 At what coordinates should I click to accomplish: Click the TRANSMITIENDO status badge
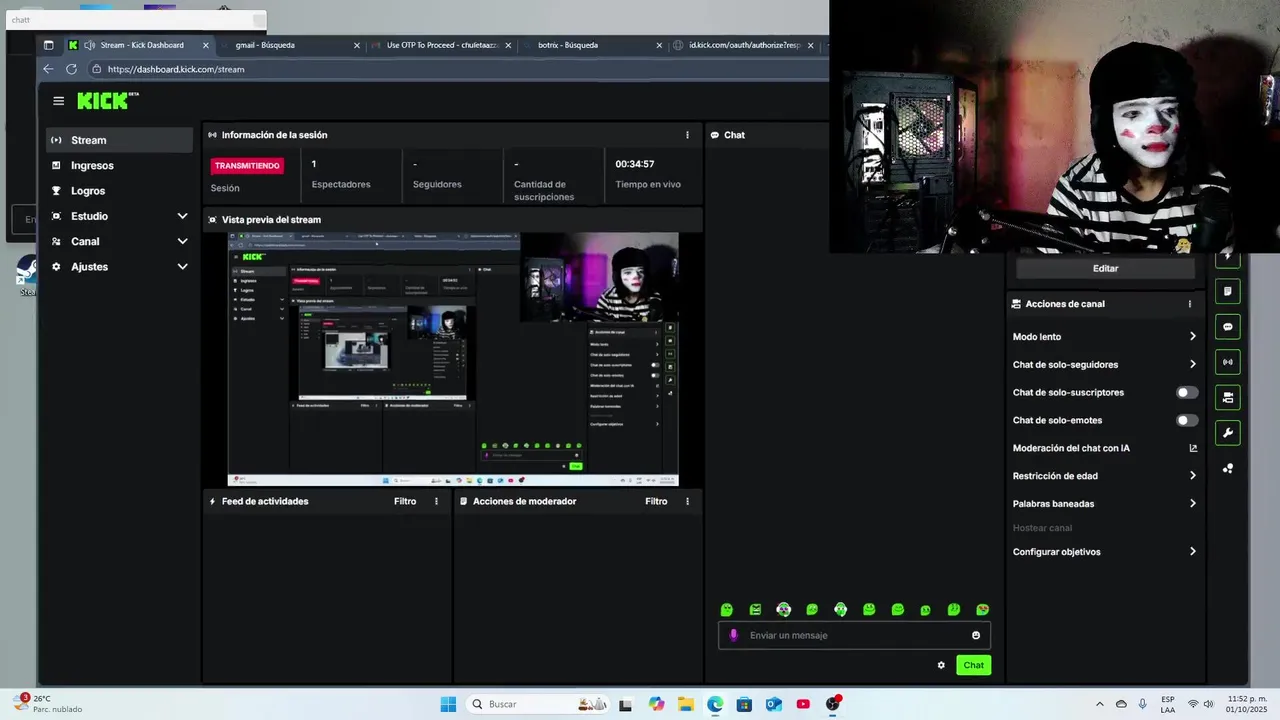[247, 166]
